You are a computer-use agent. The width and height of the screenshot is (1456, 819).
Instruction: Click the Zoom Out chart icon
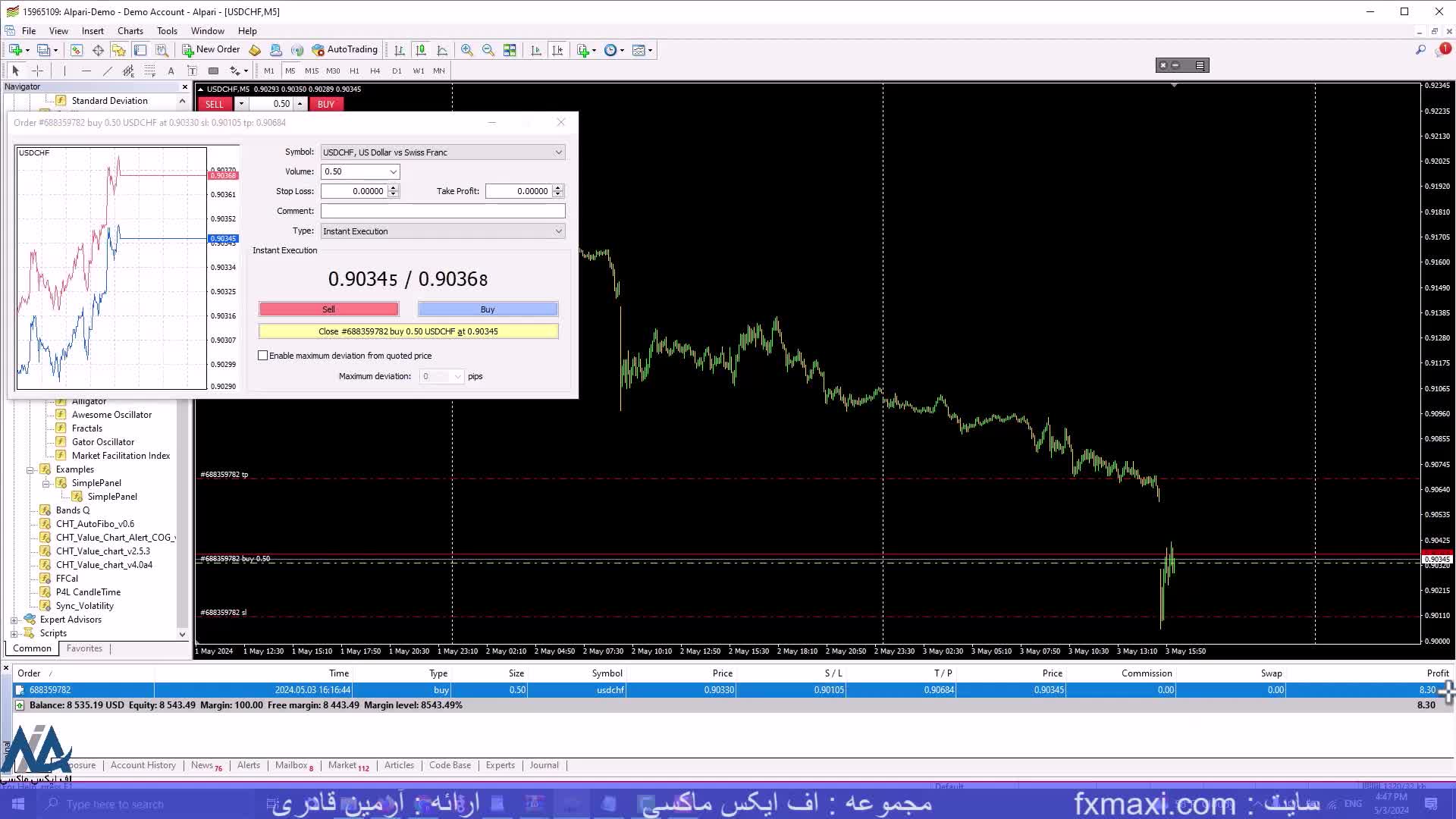pyautogui.click(x=488, y=50)
